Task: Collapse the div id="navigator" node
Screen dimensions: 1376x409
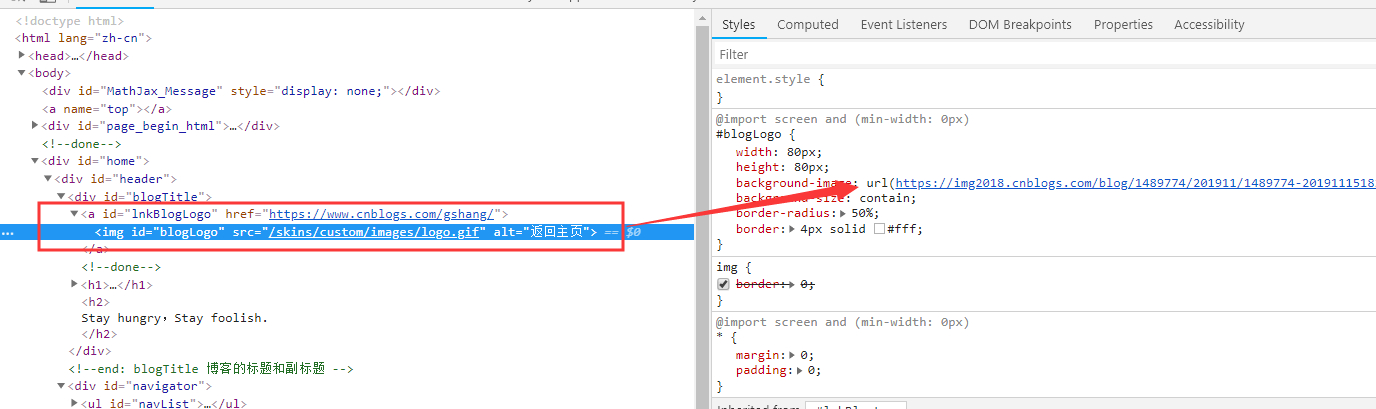Action: coord(61,386)
